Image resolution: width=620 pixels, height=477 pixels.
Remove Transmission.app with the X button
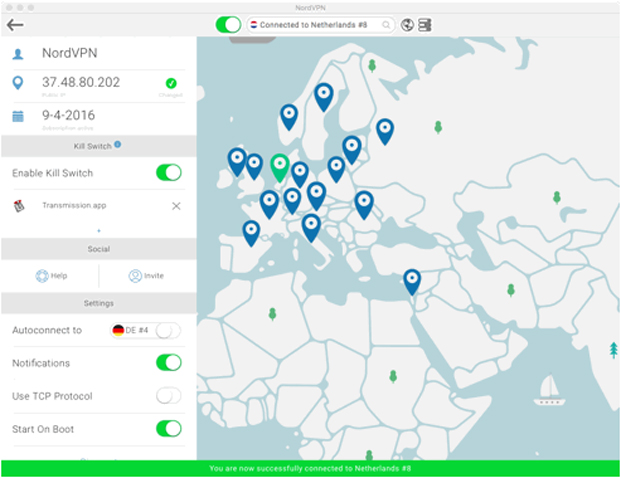(176, 206)
